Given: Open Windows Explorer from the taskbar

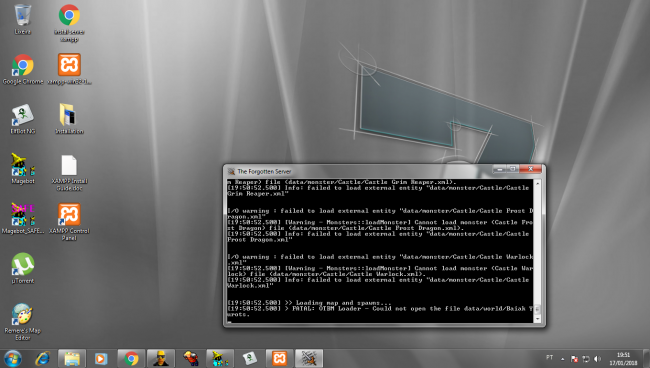Looking at the screenshot, I should pos(72,358).
